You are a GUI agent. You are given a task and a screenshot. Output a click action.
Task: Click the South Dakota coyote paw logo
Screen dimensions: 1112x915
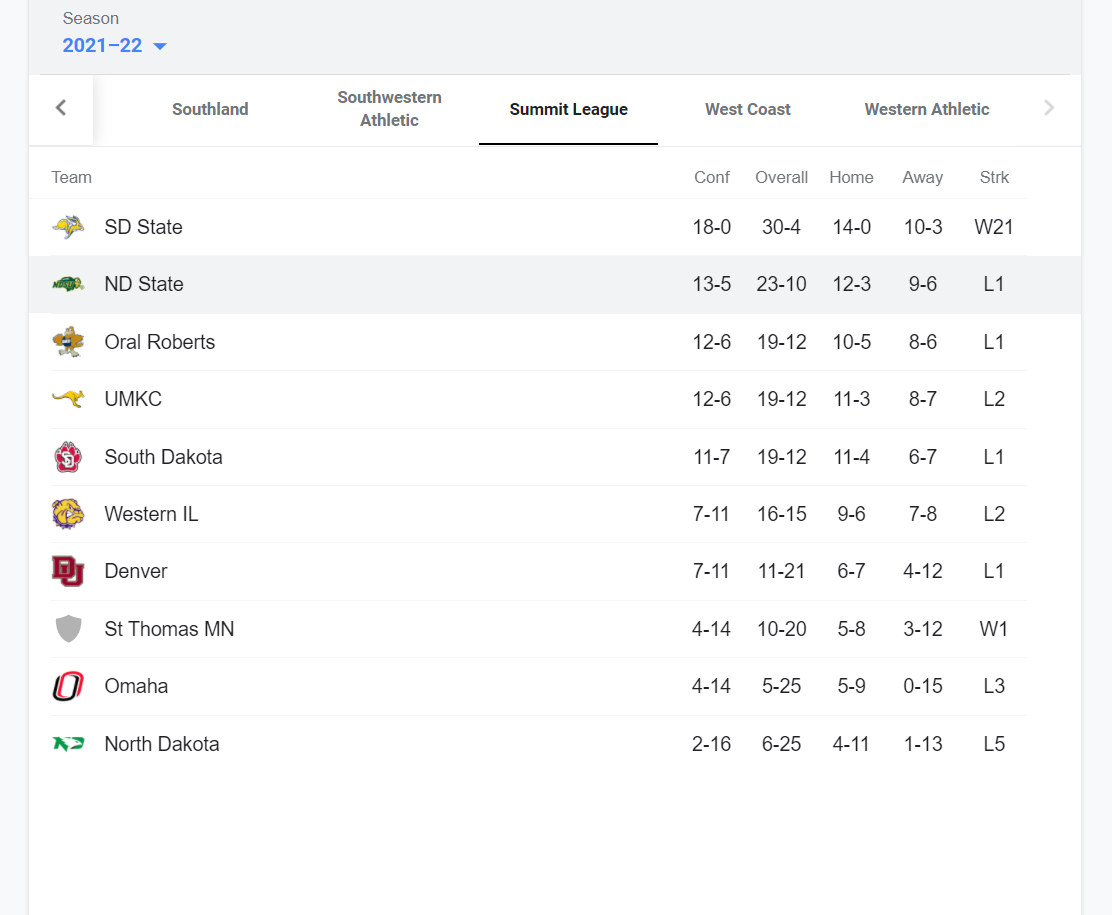68,457
